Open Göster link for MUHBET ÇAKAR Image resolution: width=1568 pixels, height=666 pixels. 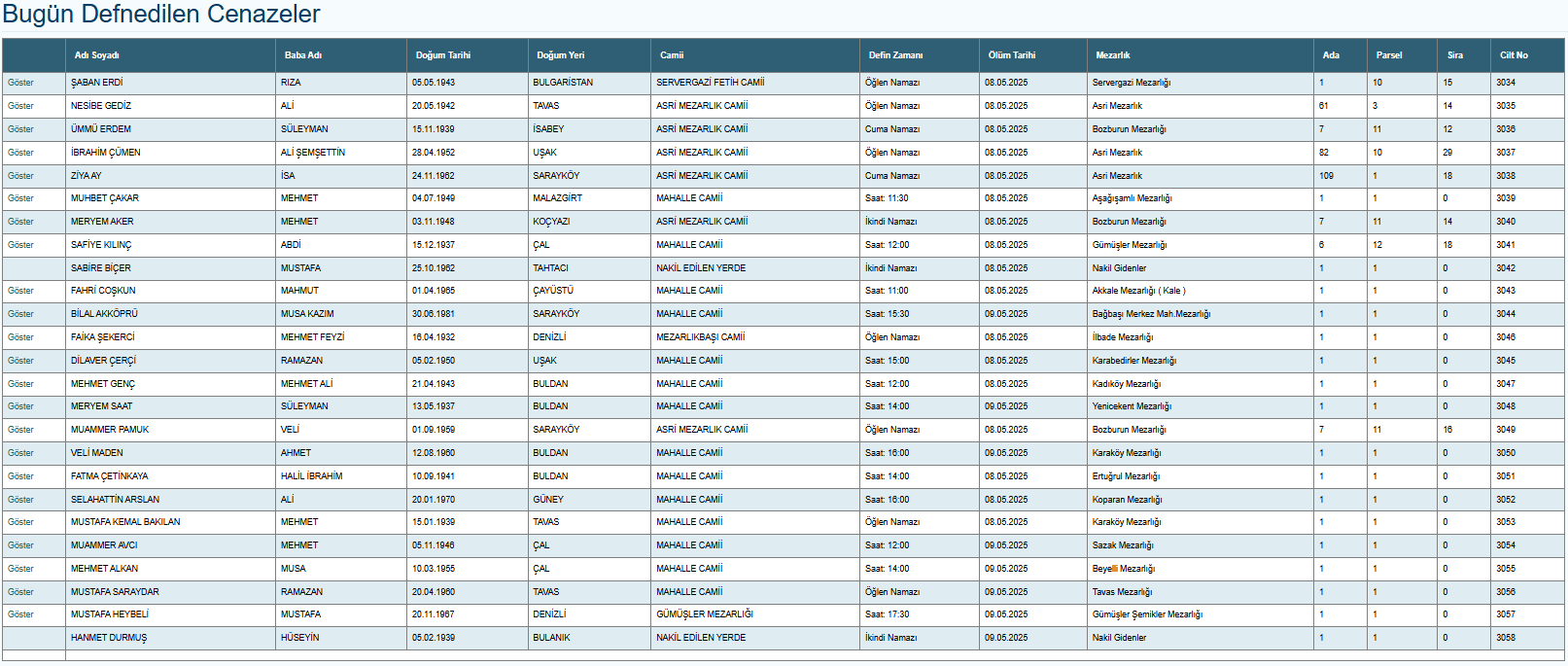coord(20,198)
